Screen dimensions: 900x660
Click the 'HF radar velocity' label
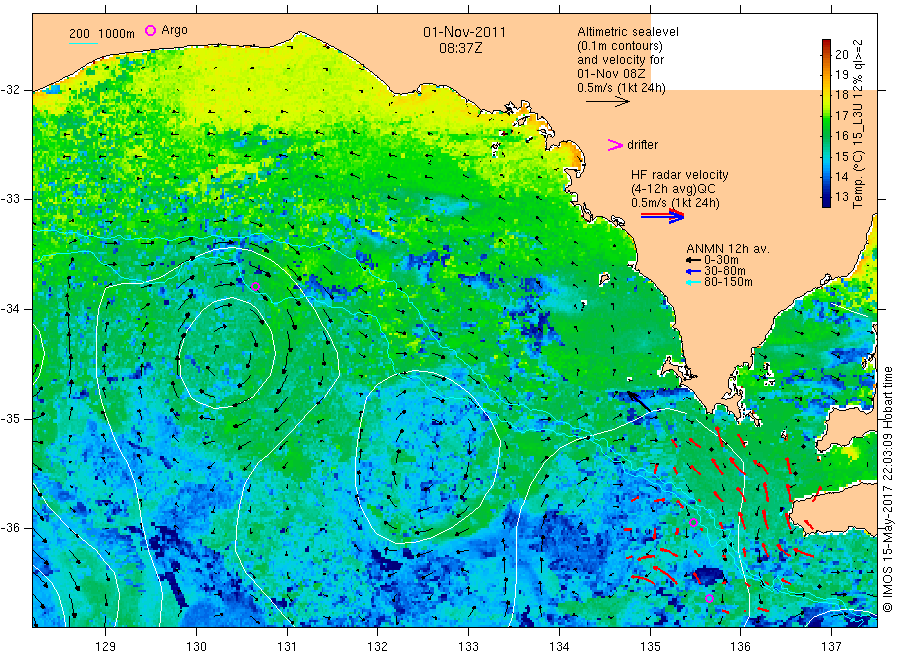[x=680, y=175]
